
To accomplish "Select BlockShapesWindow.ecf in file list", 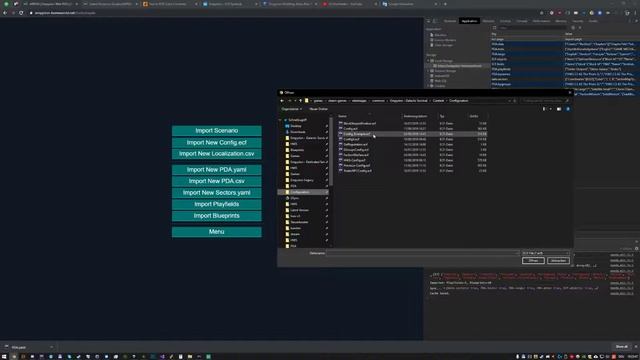I will (359, 123).
